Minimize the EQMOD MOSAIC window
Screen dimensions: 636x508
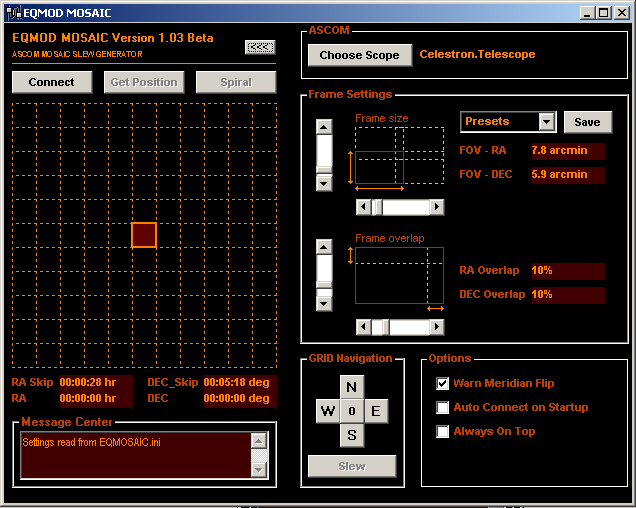click(x=587, y=13)
